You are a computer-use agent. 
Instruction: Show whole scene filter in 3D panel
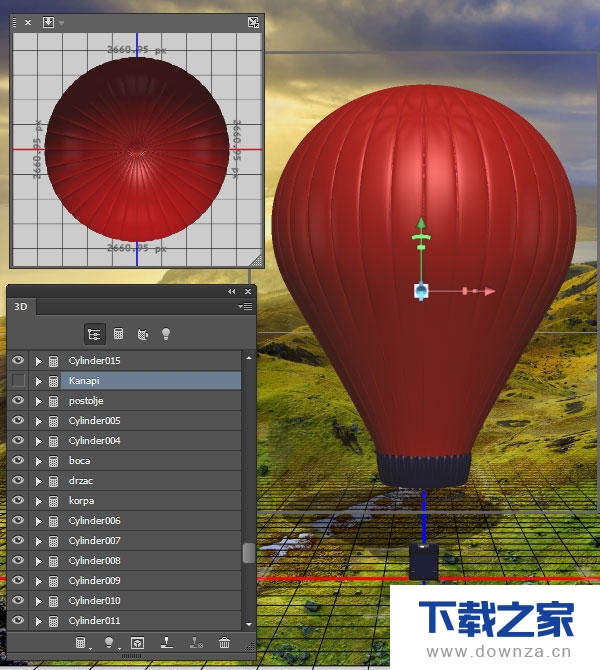[x=94, y=334]
